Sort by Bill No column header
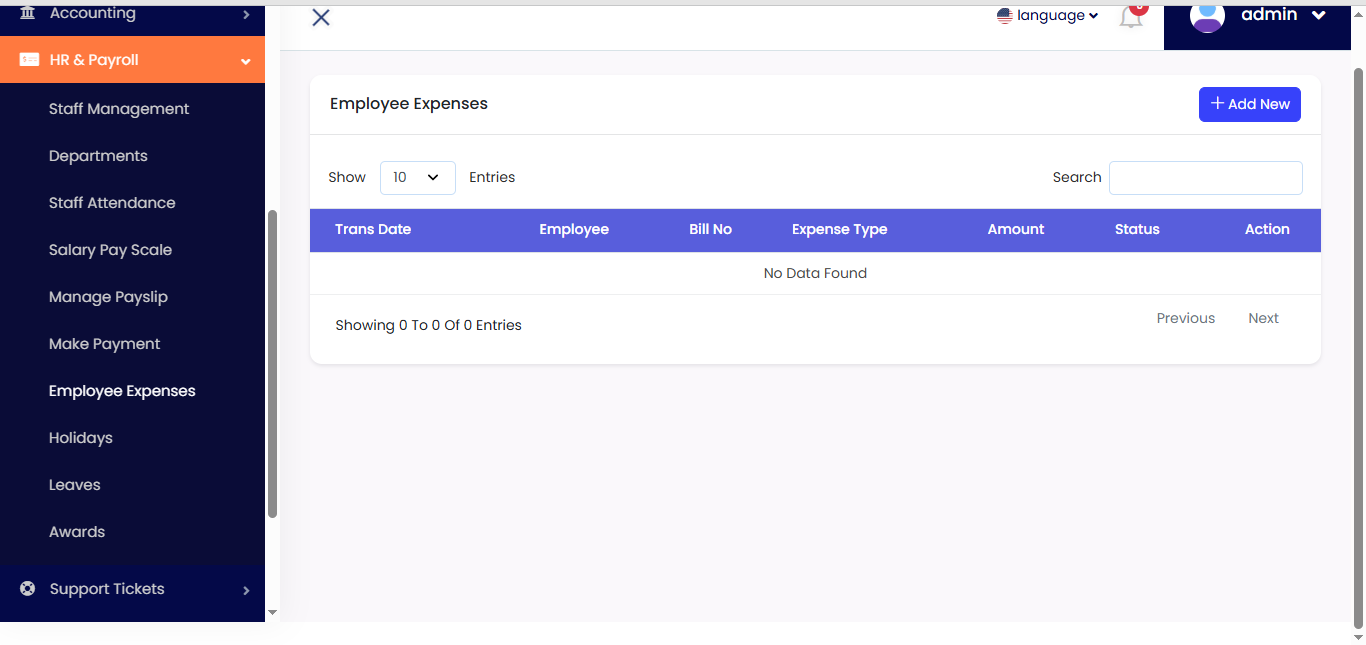 point(710,229)
